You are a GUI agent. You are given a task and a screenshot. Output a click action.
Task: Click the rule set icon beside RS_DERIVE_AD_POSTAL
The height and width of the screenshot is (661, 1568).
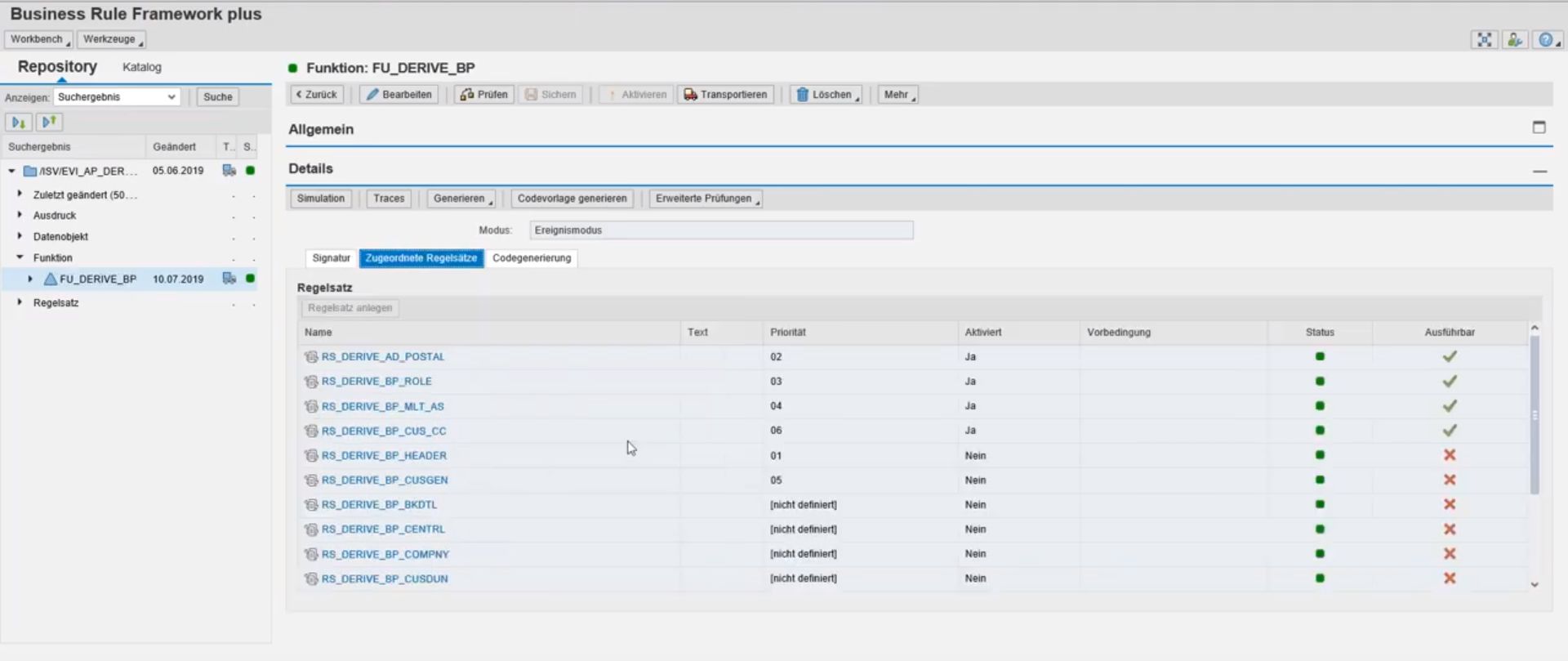pos(311,357)
